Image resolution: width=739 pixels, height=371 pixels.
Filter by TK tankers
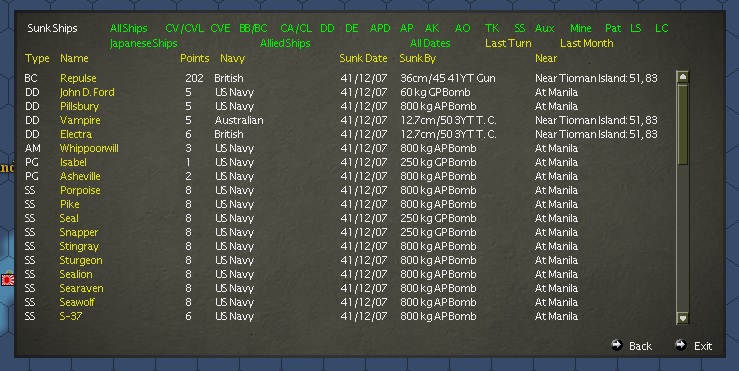point(492,28)
